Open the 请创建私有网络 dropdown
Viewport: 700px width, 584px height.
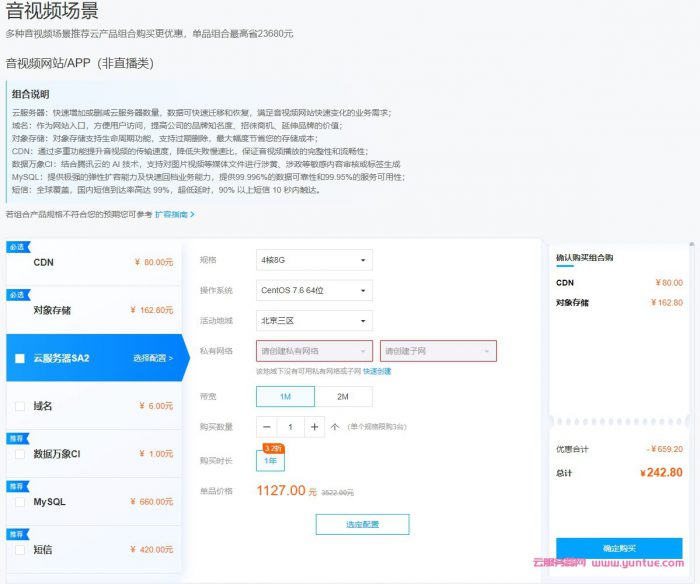coord(314,351)
